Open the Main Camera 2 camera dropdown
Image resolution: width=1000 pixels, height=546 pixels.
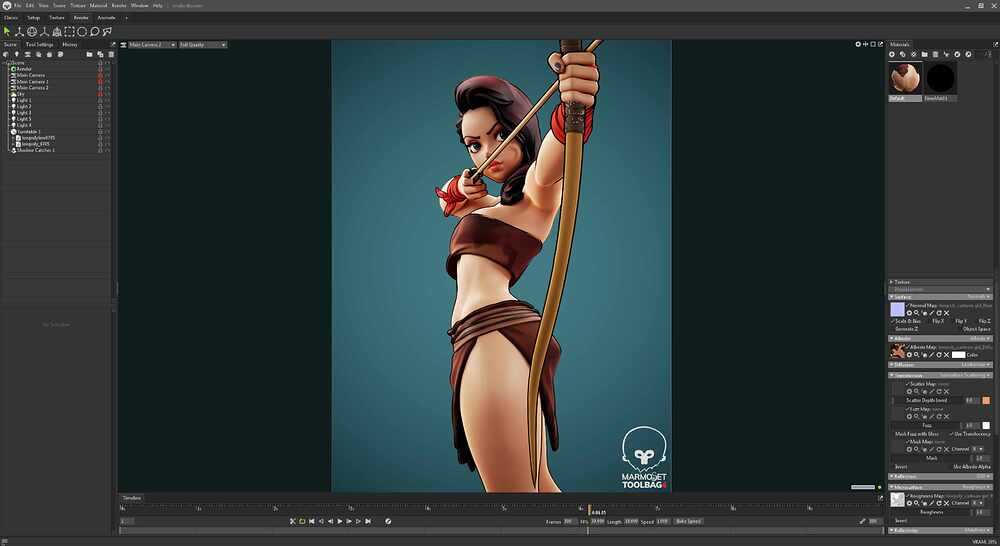152,45
